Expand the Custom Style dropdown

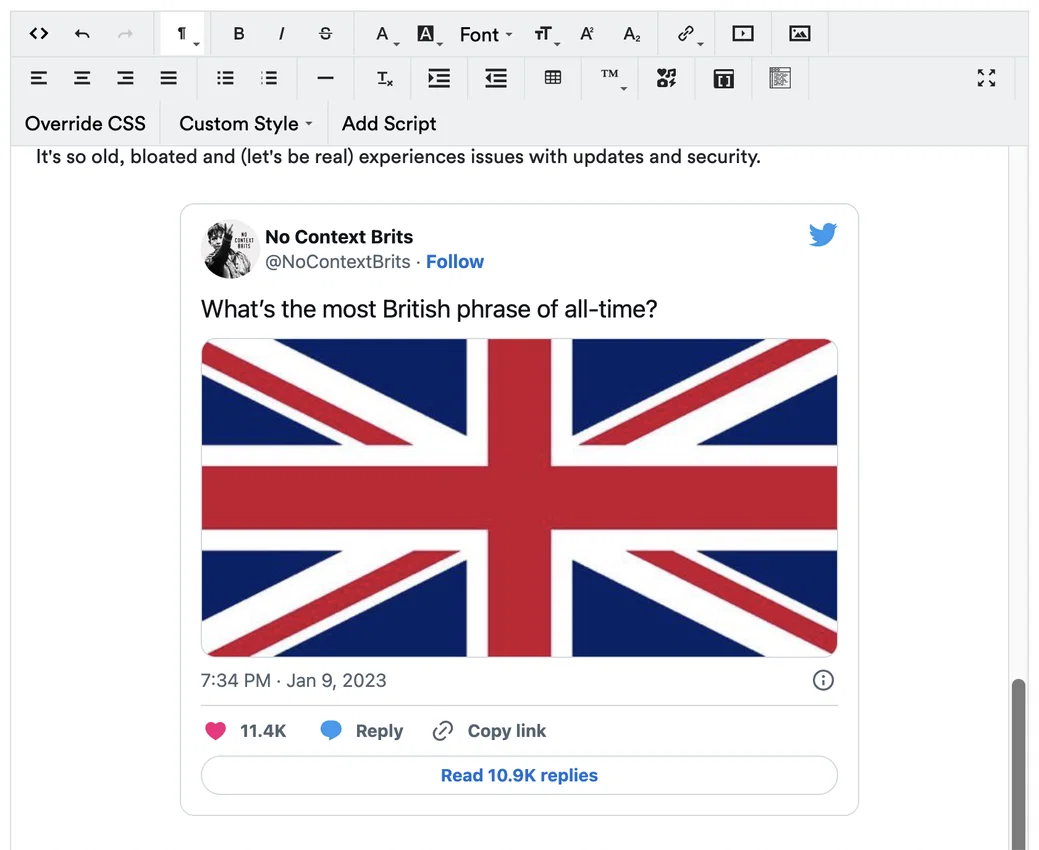[x=246, y=124]
